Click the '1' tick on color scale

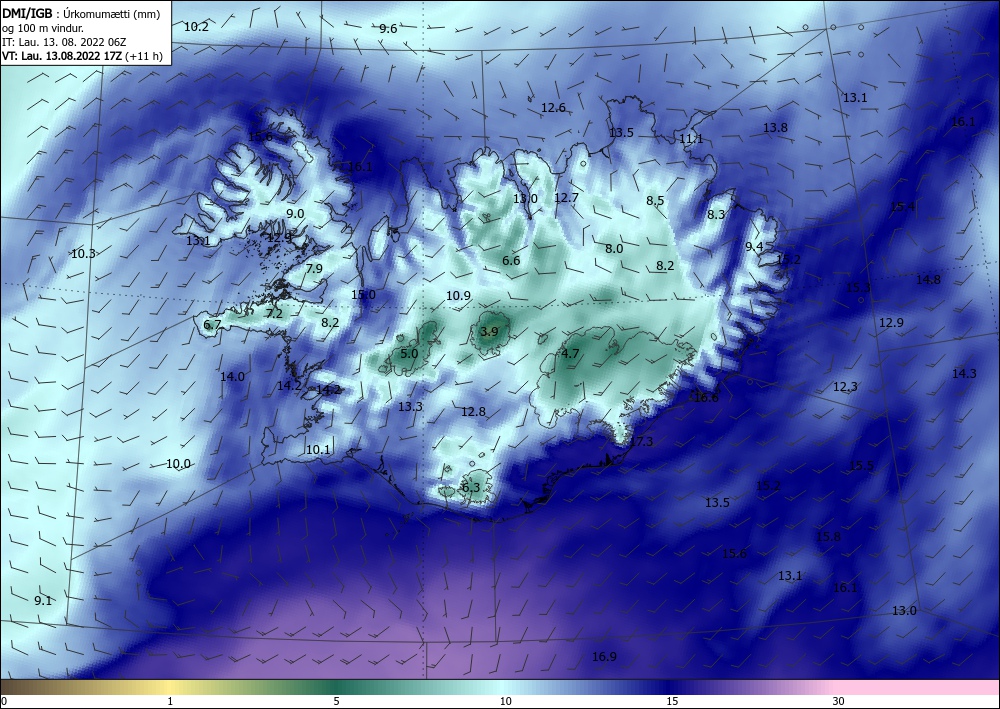tap(170, 701)
